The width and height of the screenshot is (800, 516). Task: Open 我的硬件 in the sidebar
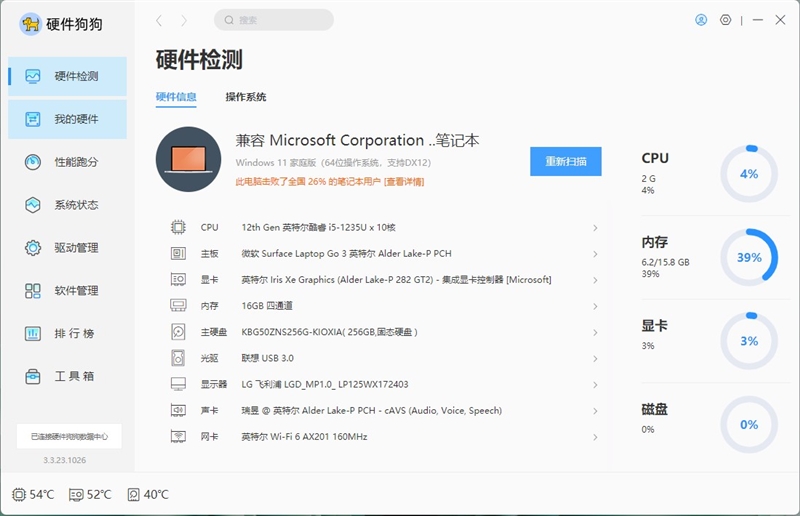coord(67,119)
